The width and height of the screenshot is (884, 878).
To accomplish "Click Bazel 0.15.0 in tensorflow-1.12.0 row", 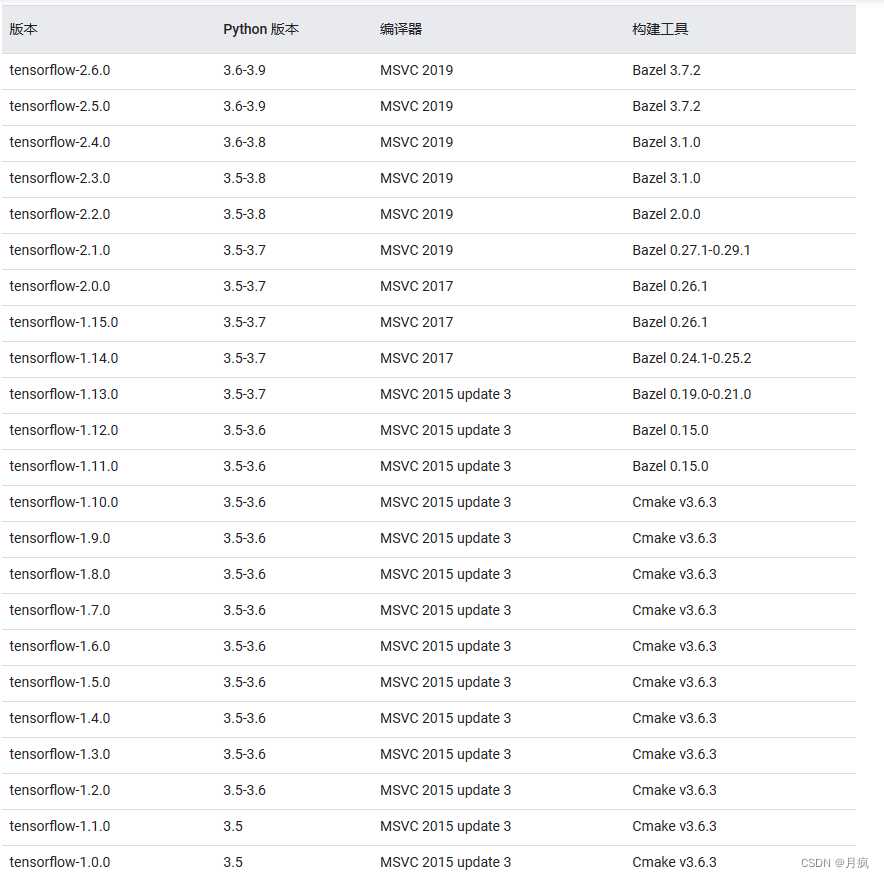I will click(x=670, y=431).
